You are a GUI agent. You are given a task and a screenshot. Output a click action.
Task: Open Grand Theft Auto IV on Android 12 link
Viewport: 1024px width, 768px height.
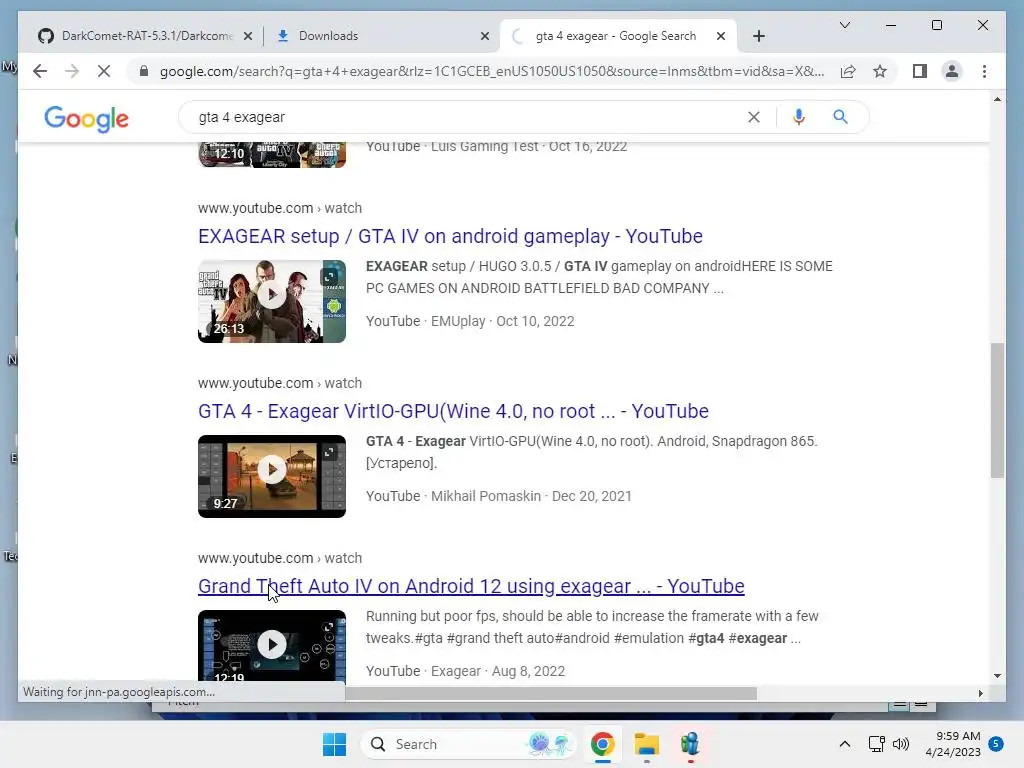tap(471, 586)
